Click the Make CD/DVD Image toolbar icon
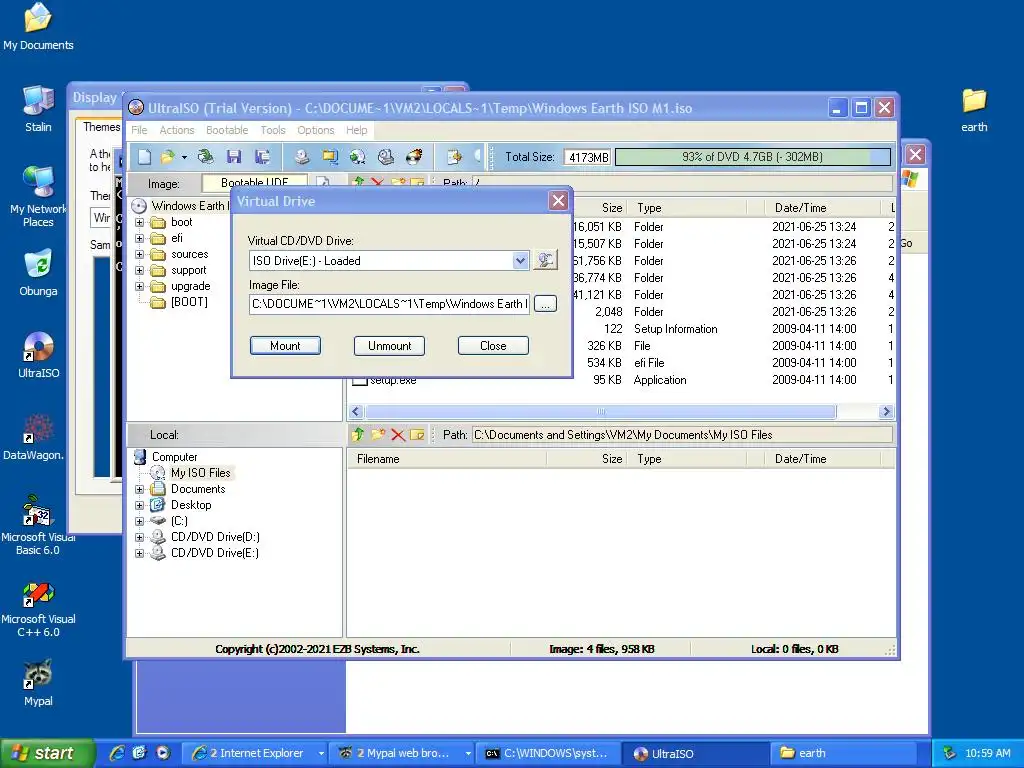Viewport: 1024px width, 768px height. (302, 157)
